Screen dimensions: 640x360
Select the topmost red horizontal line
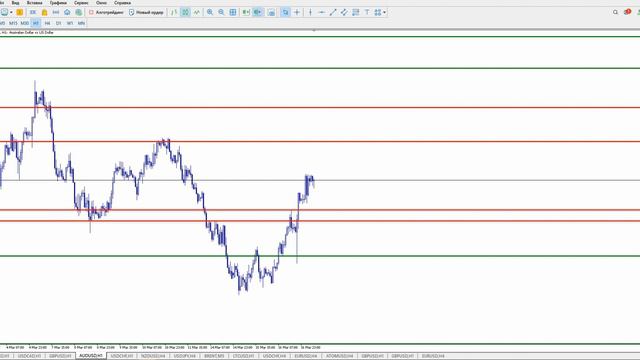(320, 108)
